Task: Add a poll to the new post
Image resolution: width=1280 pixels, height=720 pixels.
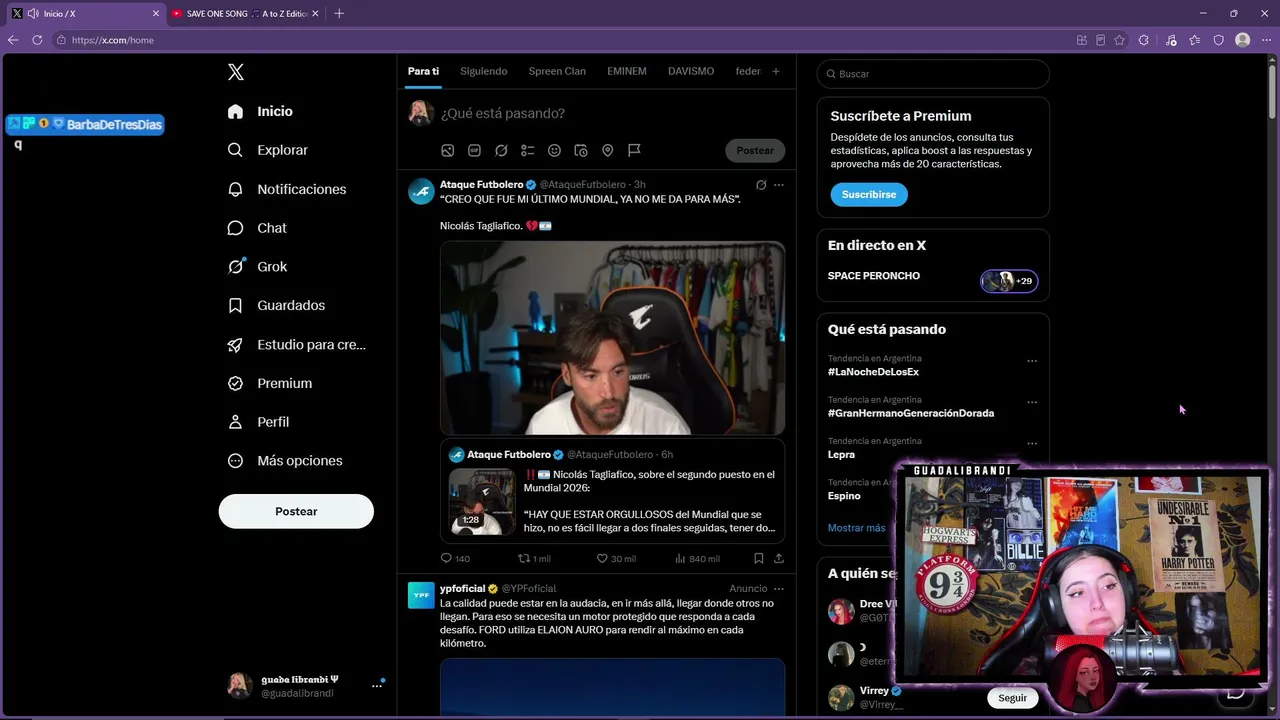Action: [528, 151]
